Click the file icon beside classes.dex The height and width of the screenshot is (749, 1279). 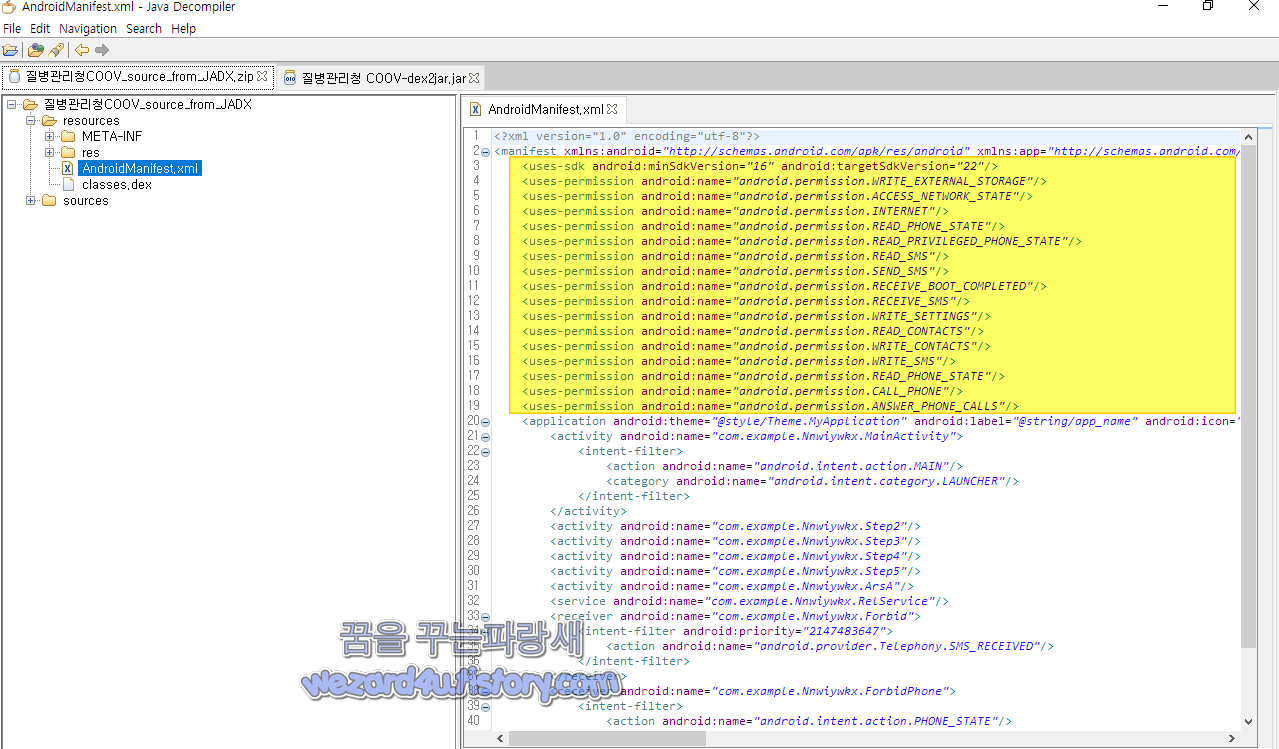click(68, 185)
